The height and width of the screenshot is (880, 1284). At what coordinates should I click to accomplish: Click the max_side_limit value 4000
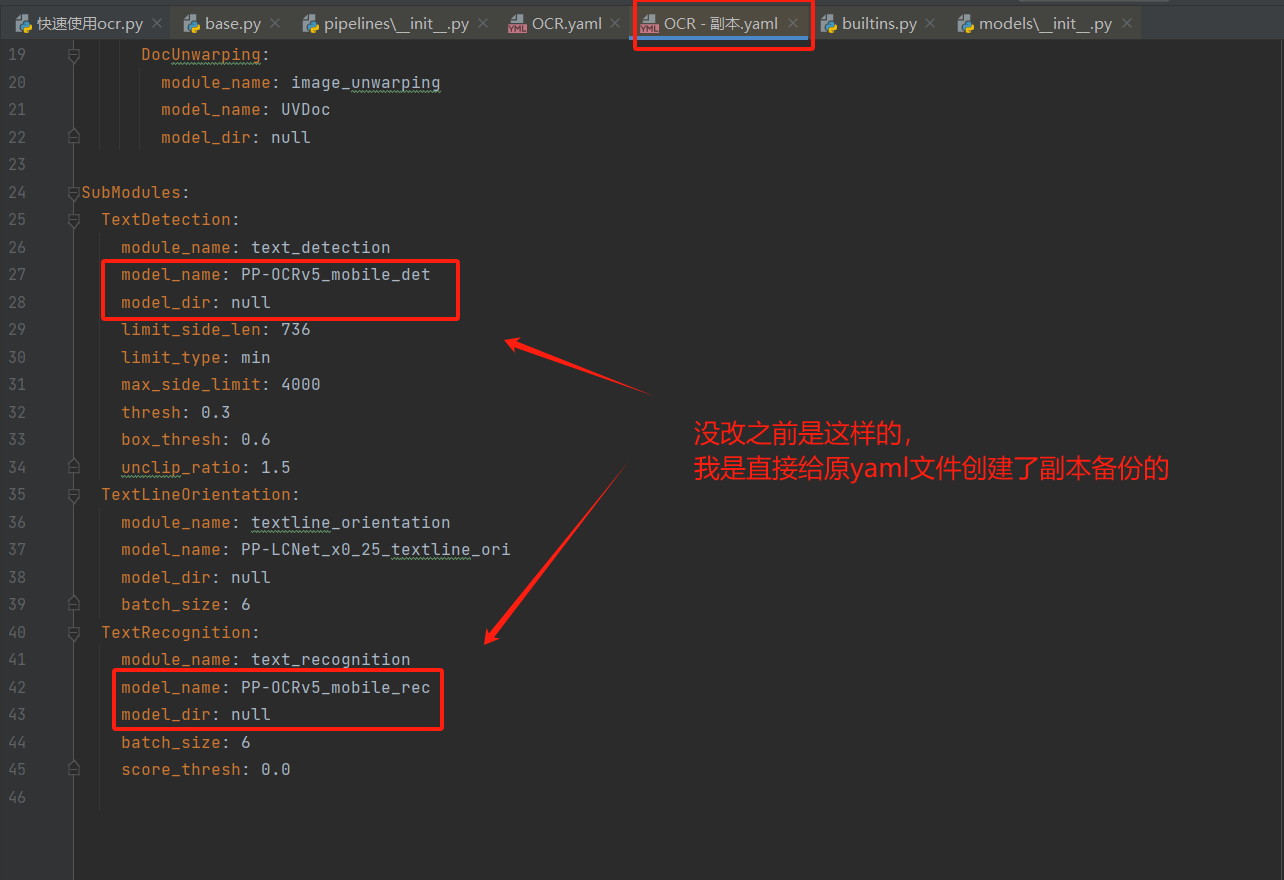(x=300, y=385)
